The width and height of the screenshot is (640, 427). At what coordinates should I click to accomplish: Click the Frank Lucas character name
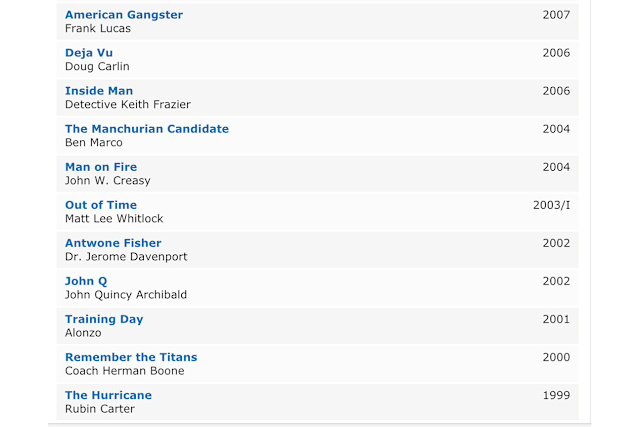point(98,28)
